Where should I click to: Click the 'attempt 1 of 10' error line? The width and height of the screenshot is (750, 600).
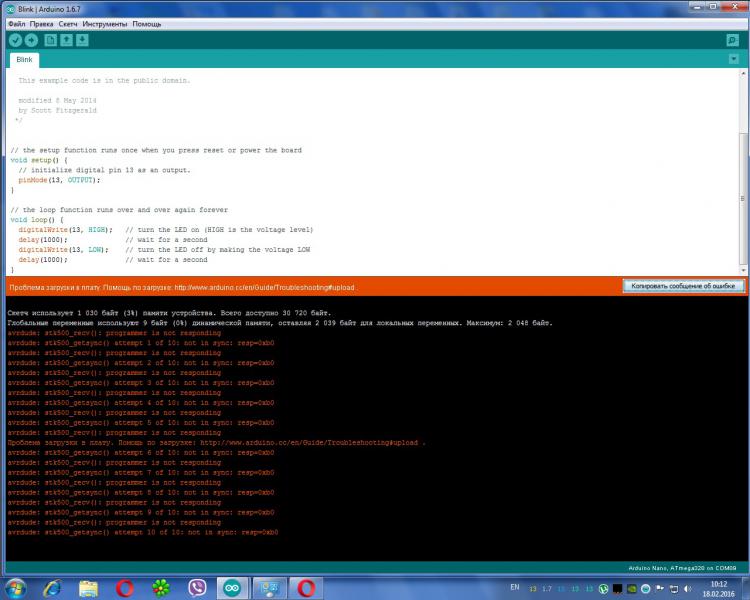[141, 343]
